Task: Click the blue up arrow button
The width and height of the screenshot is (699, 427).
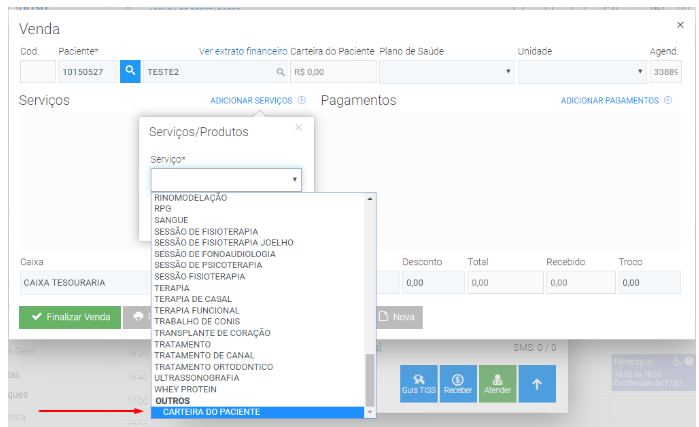Action: pyautogui.click(x=537, y=384)
